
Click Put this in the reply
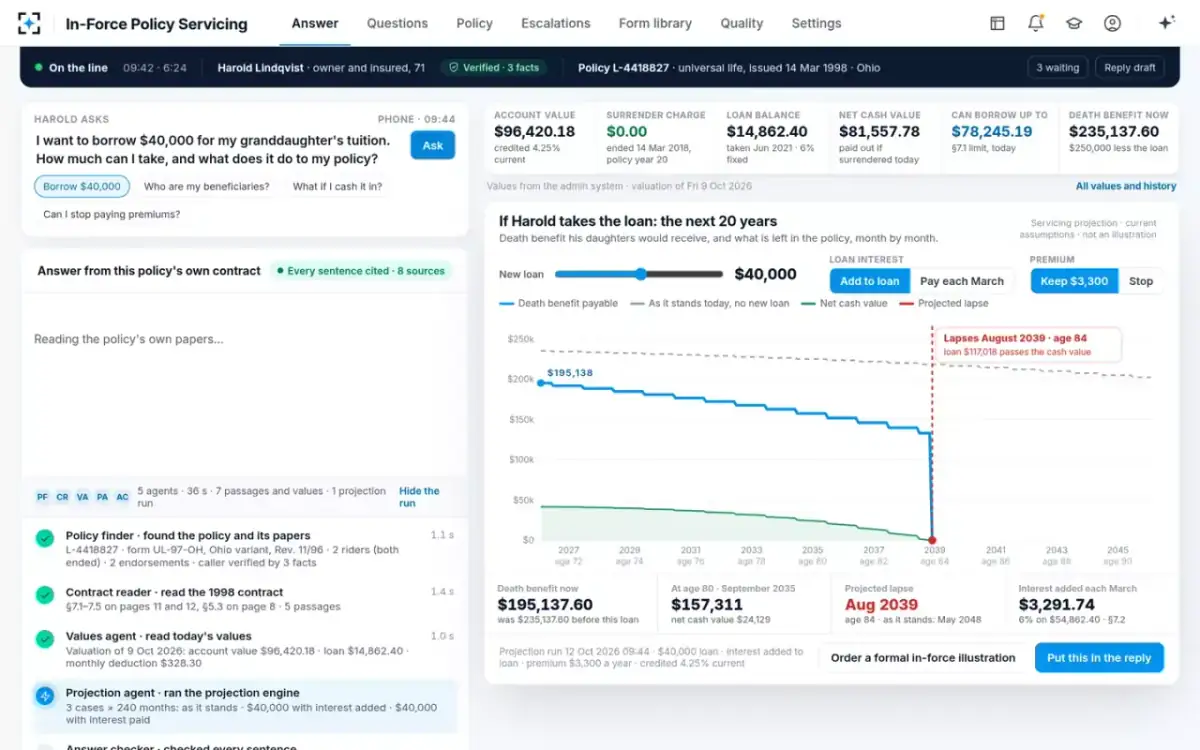(x=1099, y=658)
